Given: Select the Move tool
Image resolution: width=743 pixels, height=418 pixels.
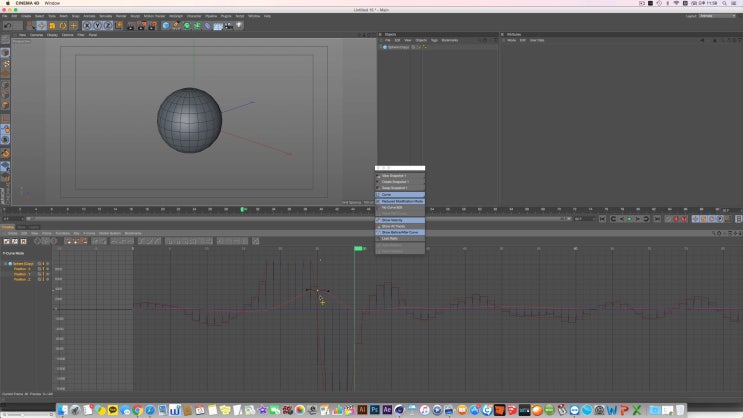Looking at the screenshot, I should 42,26.
